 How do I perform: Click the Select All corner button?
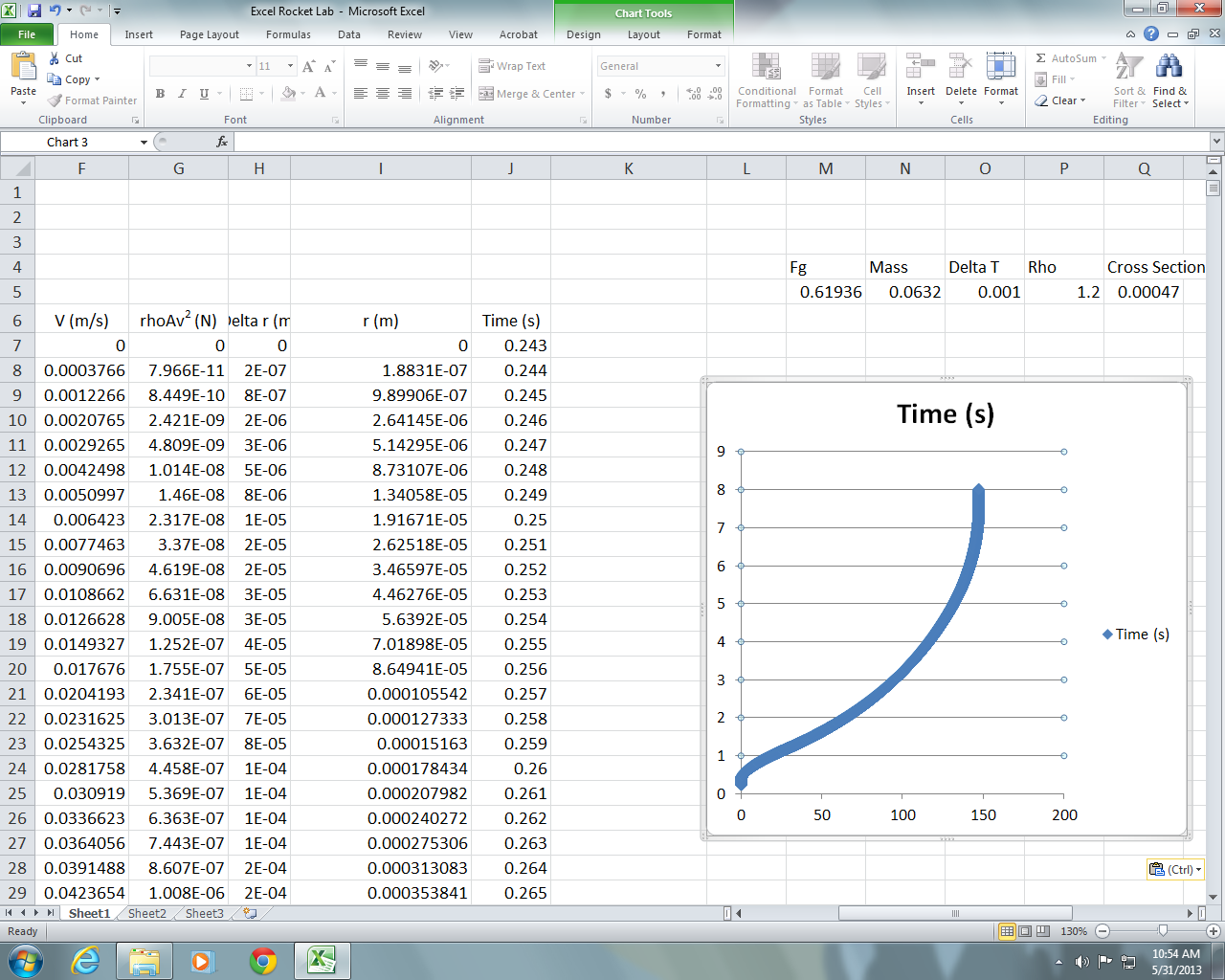point(17,168)
